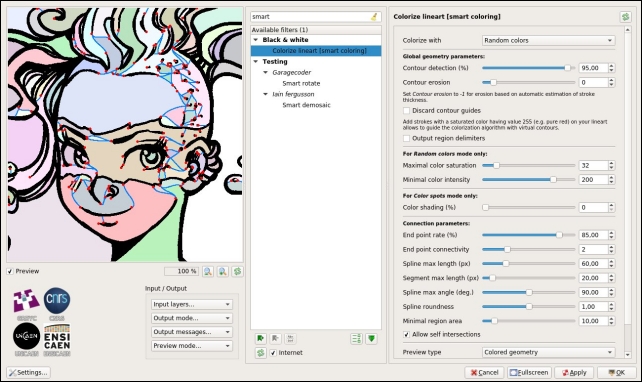This screenshot has height=382, width=642.
Task: Select the Smart rotate filter
Action: [x=301, y=84]
